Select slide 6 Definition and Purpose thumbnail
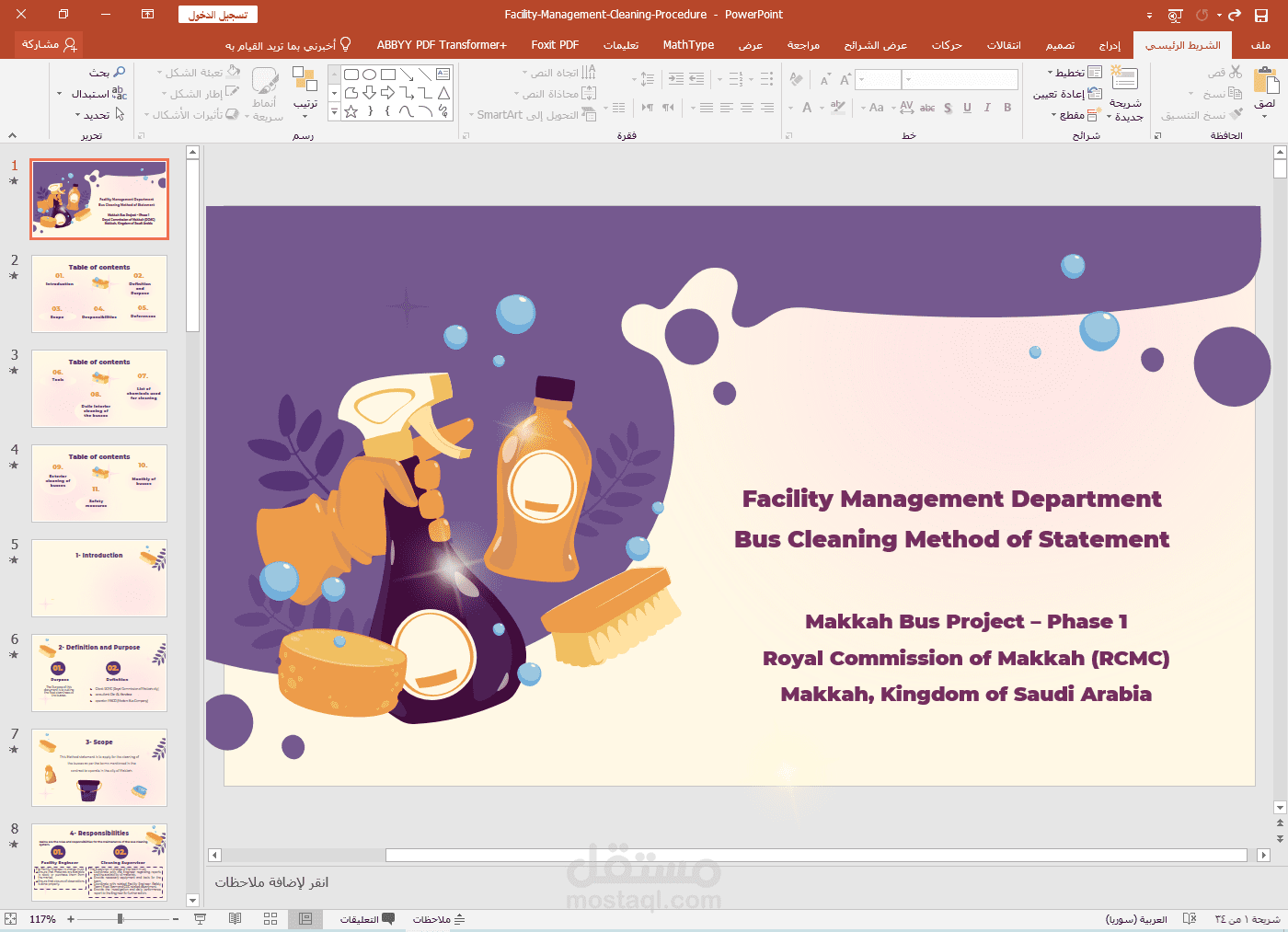Screen dimensions: 1288x932 point(99,673)
